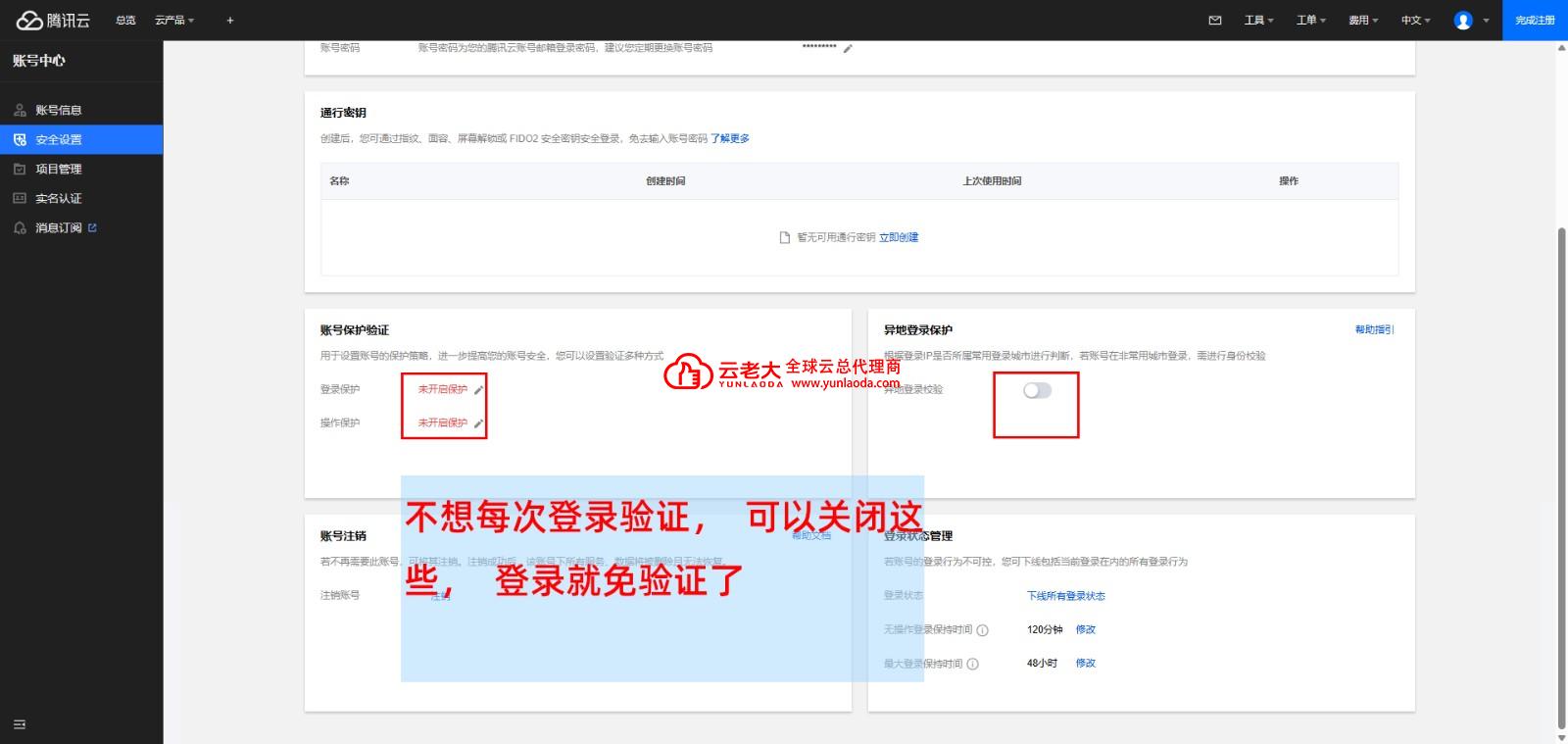The height and width of the screenshot is (744, 1568).
Task: Click the plus icon in top bar
Action: [x=230, y=20]
